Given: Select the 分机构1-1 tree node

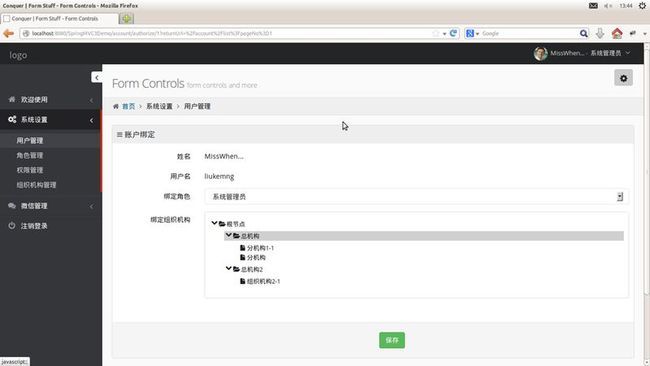Looking at the screenshot, I should (260, 248).
